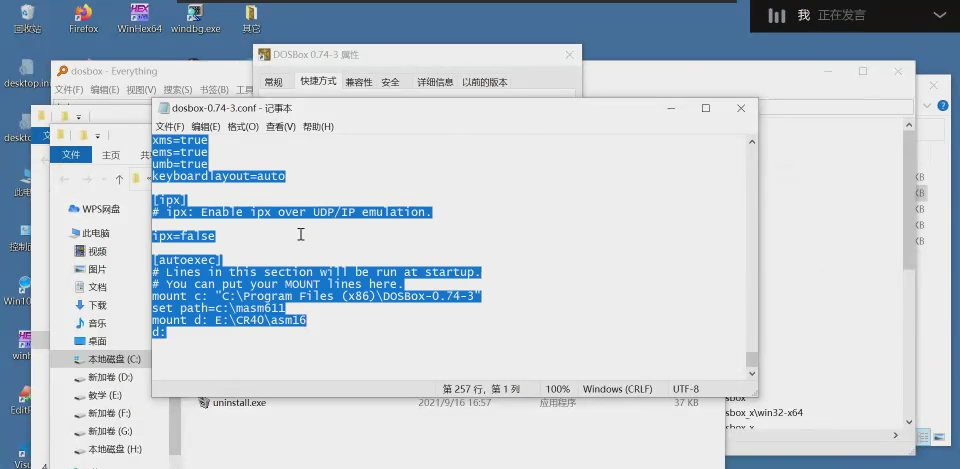Select 本地磁盘 (H:) in sidebar
The height and width of the screenshot is (469, 960).
[x=108, y=449]
